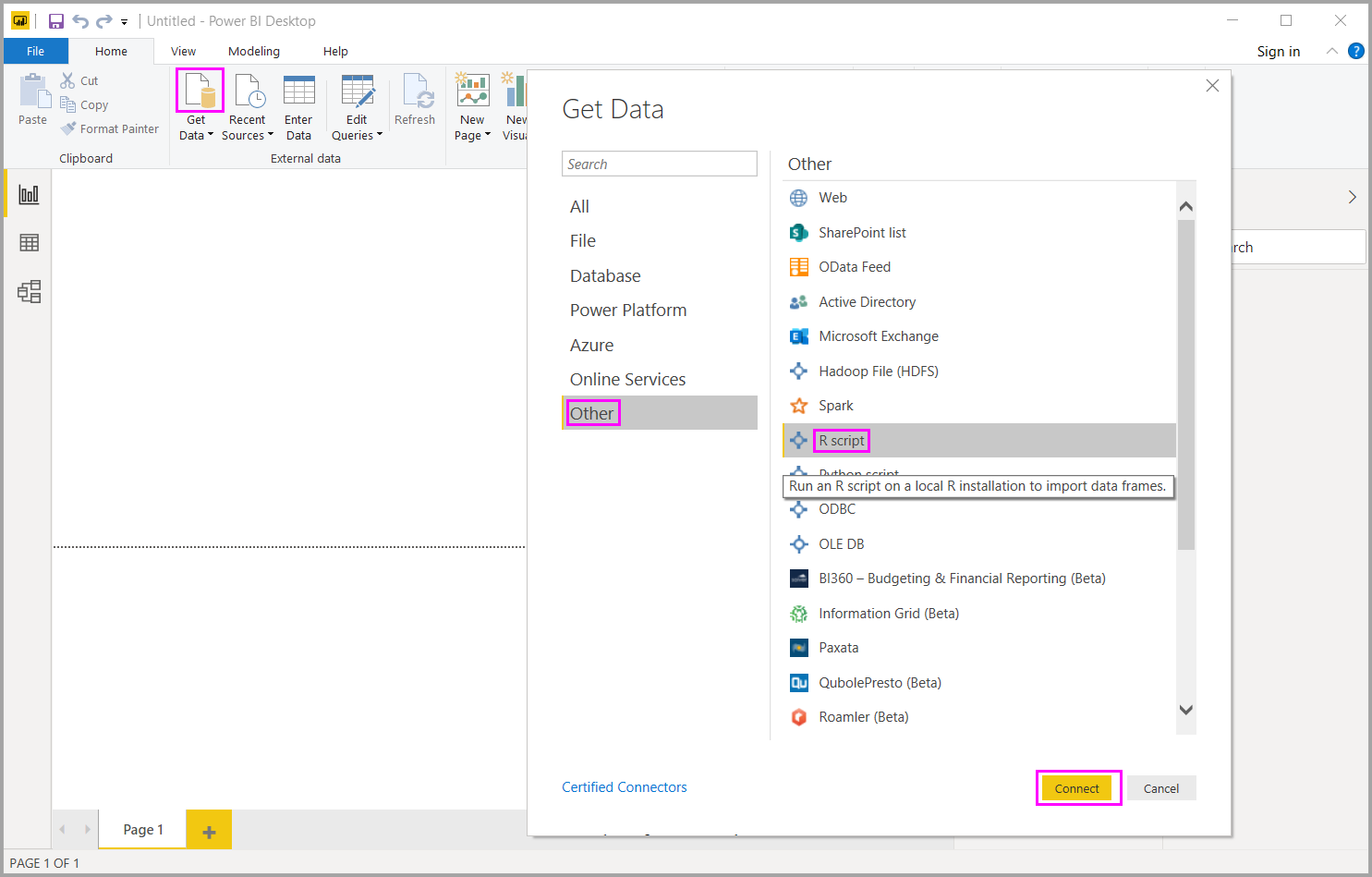Collapse the ribbon with the chevron
The image size is (1372, 877).
(1331, 51)
